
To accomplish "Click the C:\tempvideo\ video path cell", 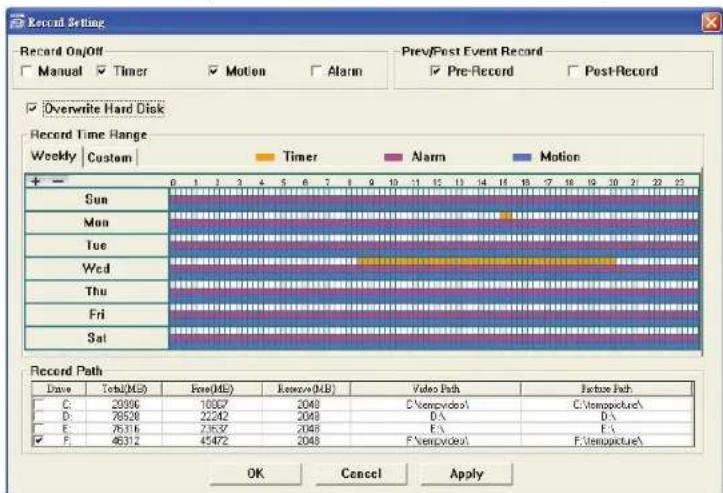I will coord(437,404).
